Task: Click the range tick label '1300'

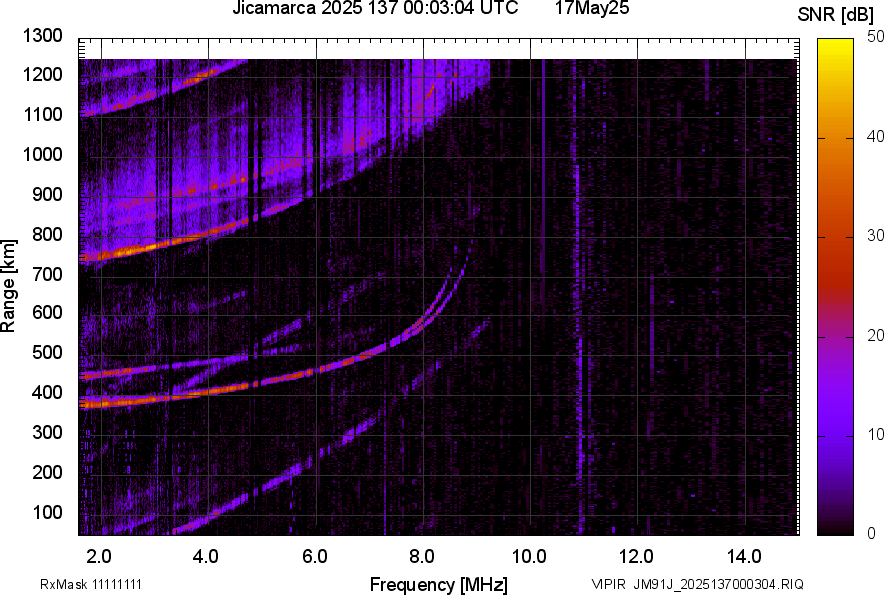Action: click(42, 36)
